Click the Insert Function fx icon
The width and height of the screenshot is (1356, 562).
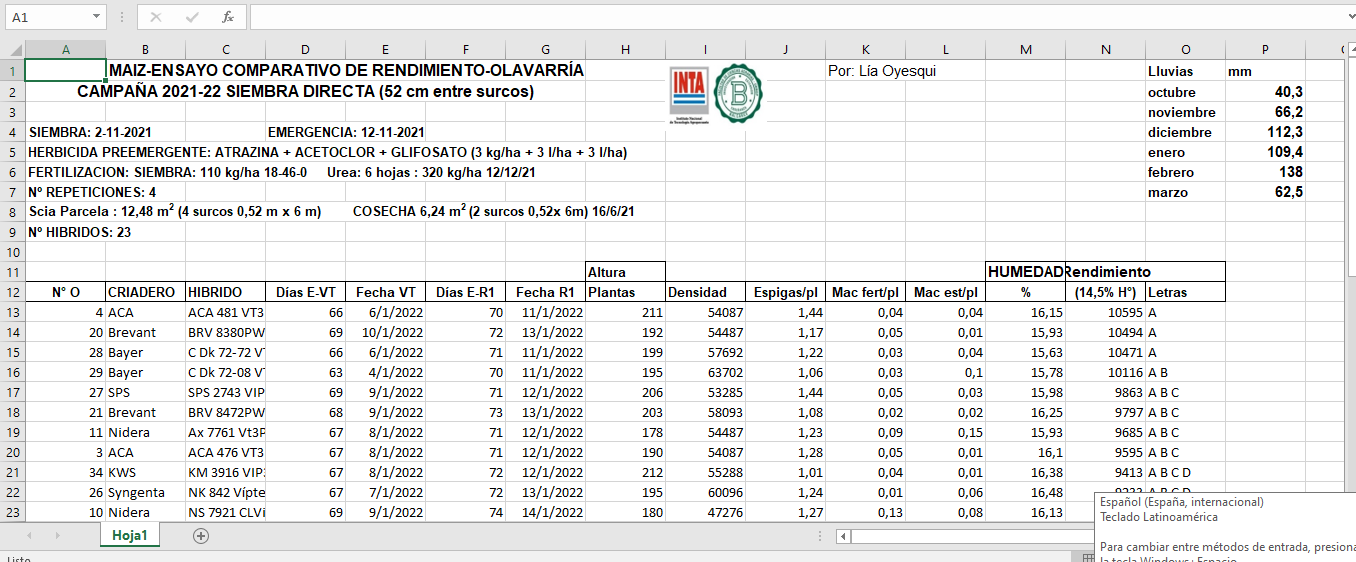228,17
